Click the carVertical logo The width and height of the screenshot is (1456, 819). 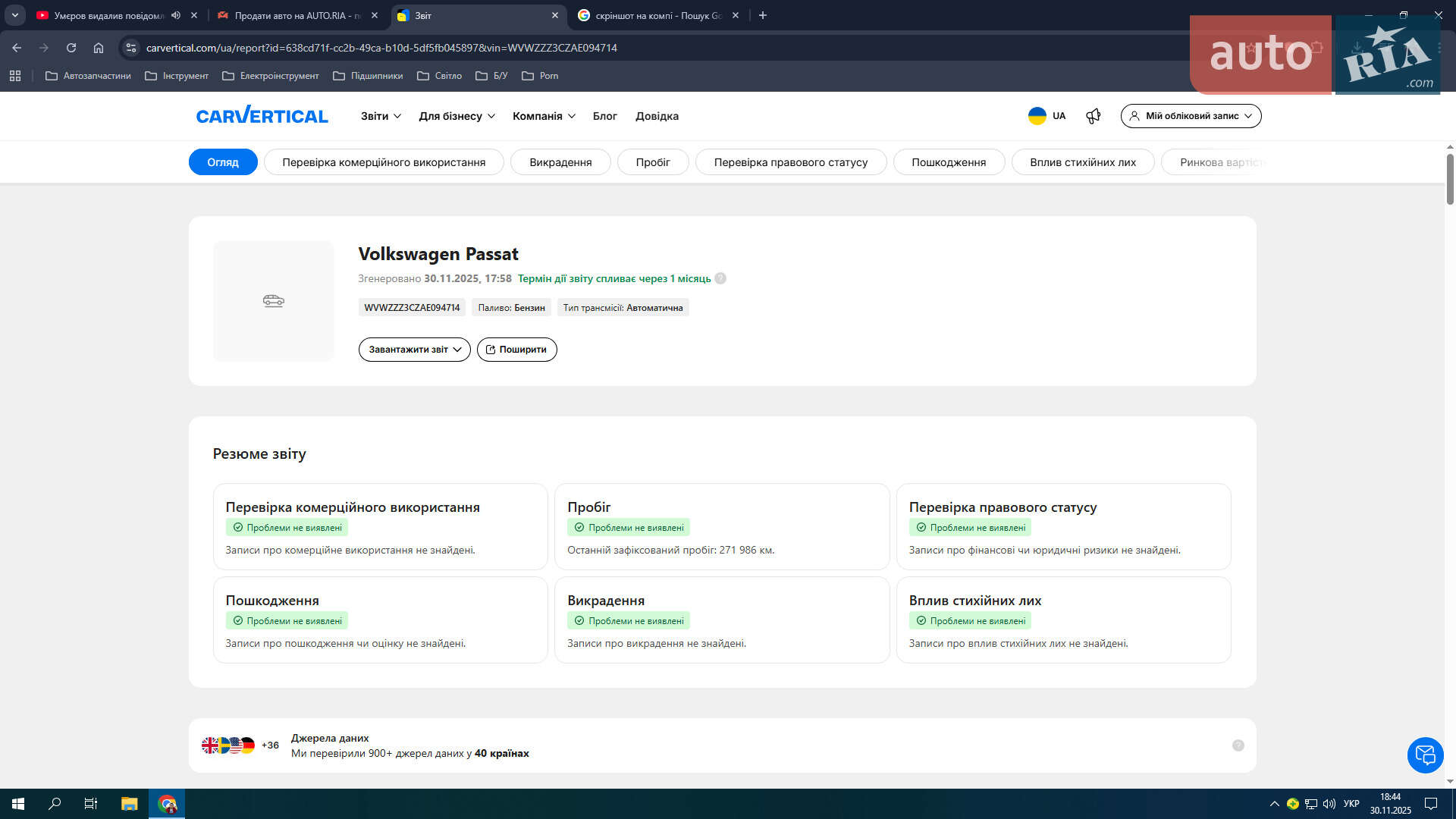pyautogui.click(x=262, y=115)
